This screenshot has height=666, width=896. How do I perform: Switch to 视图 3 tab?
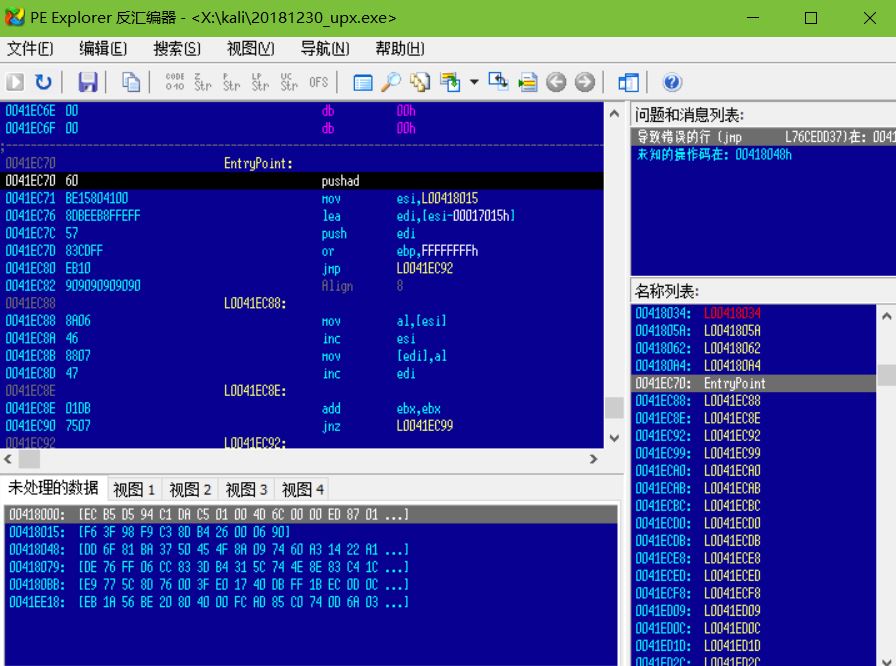(x=246, y=489)
